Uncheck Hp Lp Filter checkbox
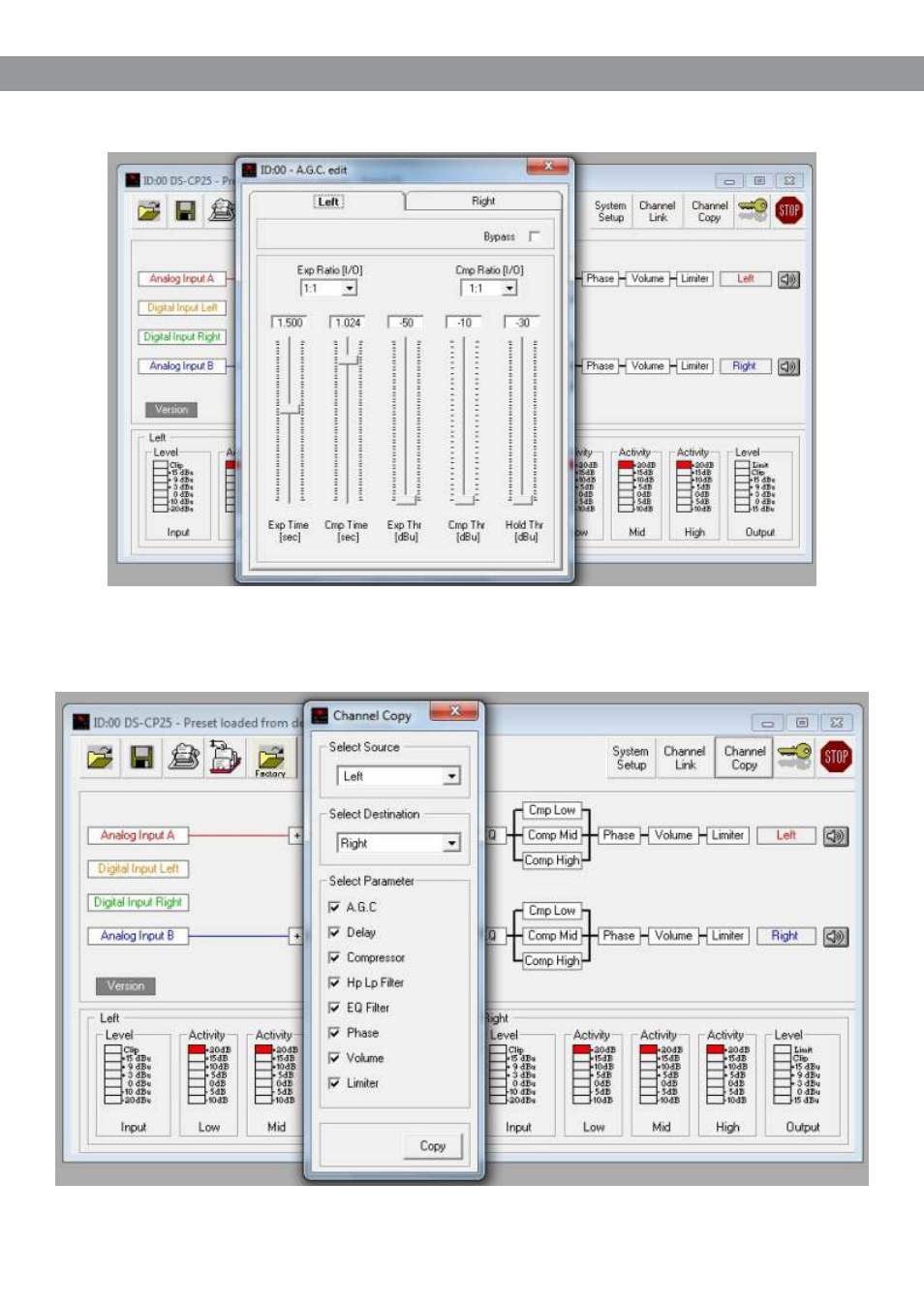 coord(334,982)
